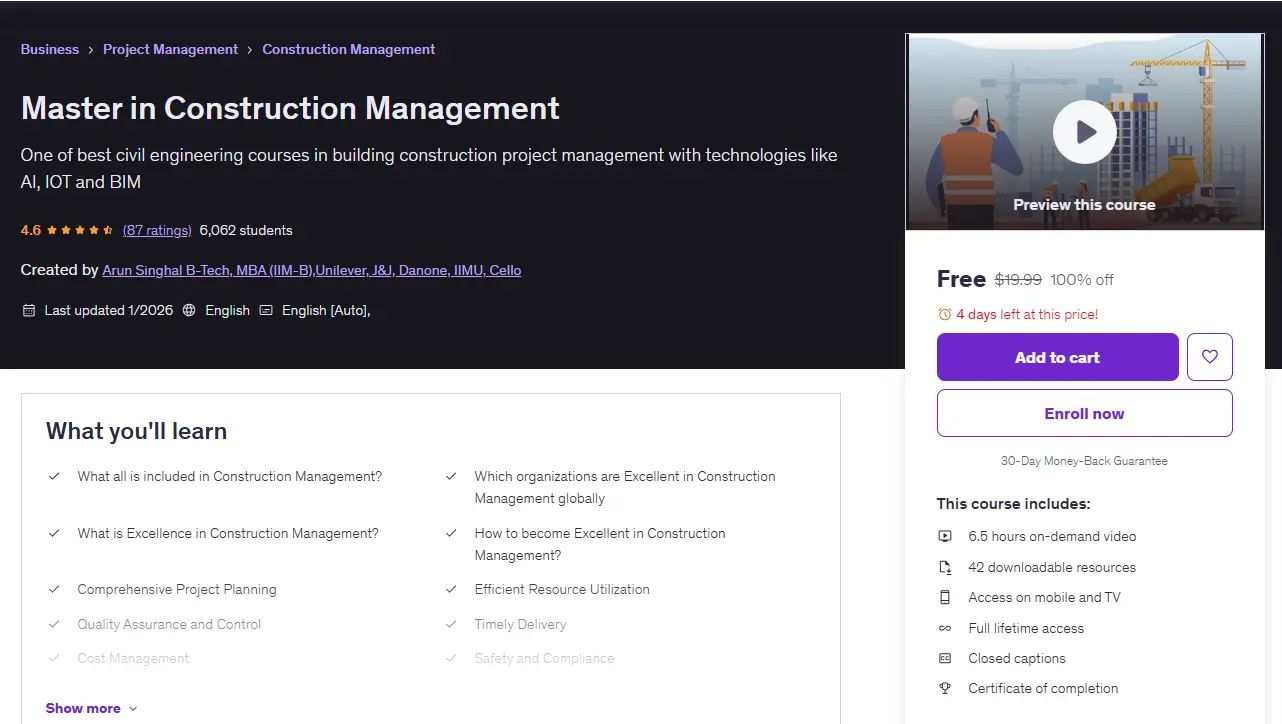
Task: Click the '4.6' rating score
Action: point(31,230)
